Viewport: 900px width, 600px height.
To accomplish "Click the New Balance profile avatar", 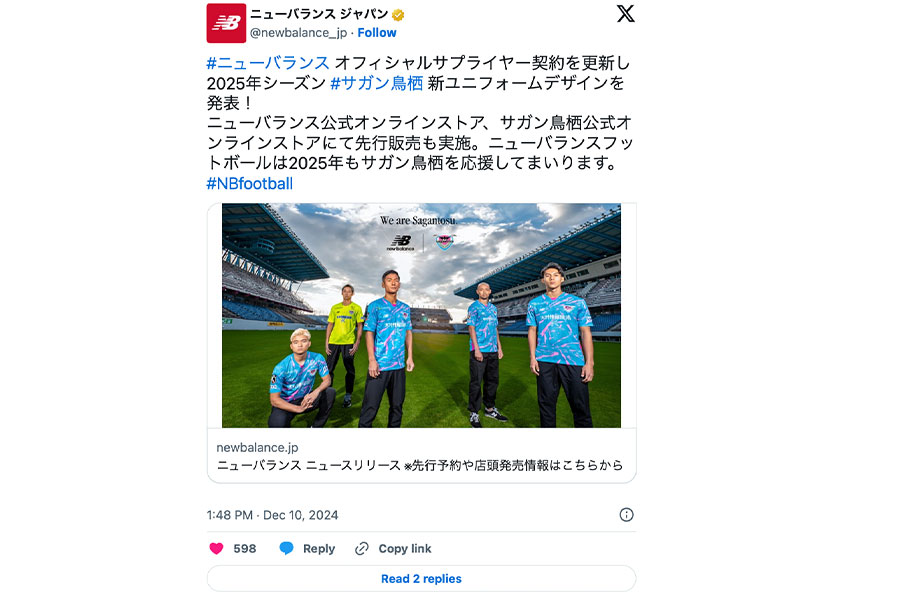I will tap(226, 23).
